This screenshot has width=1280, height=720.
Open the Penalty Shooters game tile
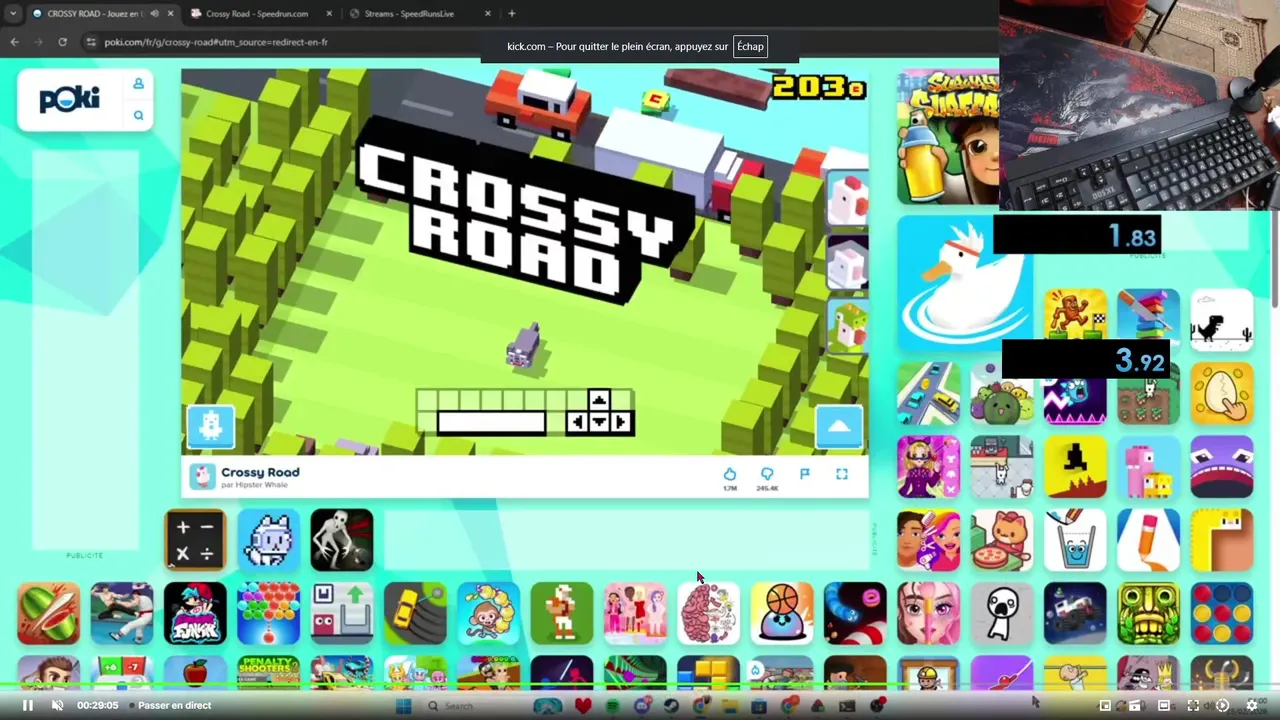point(268,672)
